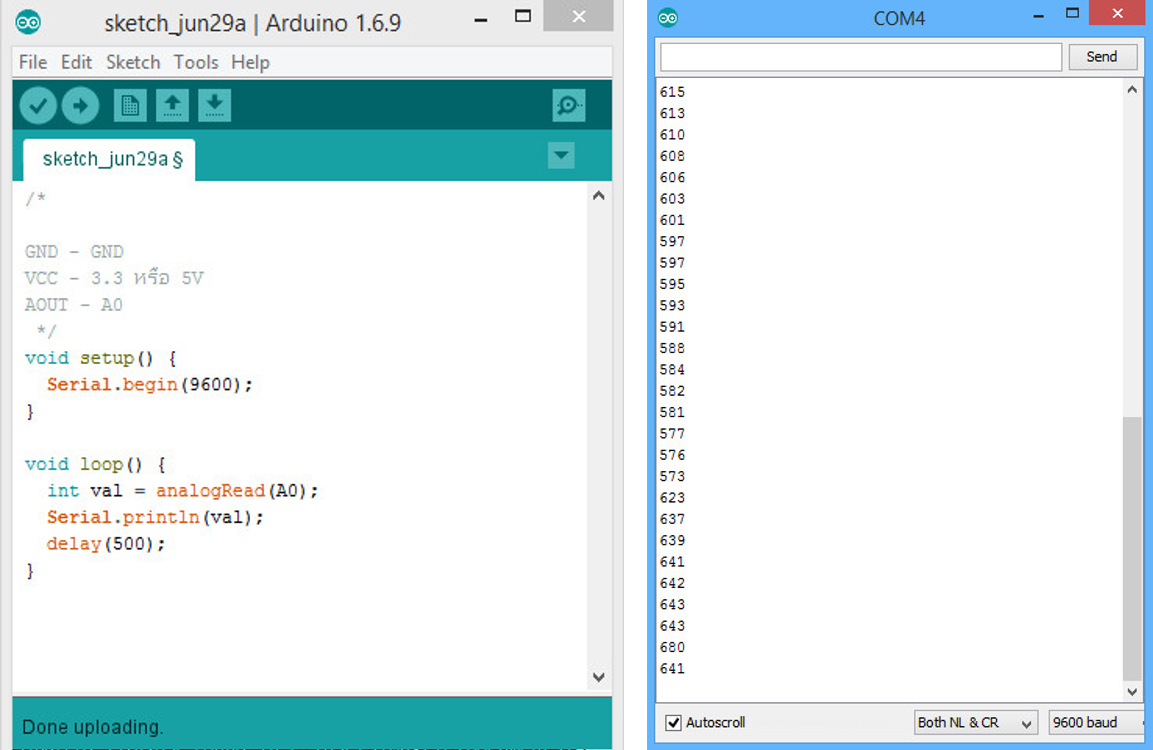
Task: Click the Arduino logo in sketch title bar
Action: click(x=28, y=23)
